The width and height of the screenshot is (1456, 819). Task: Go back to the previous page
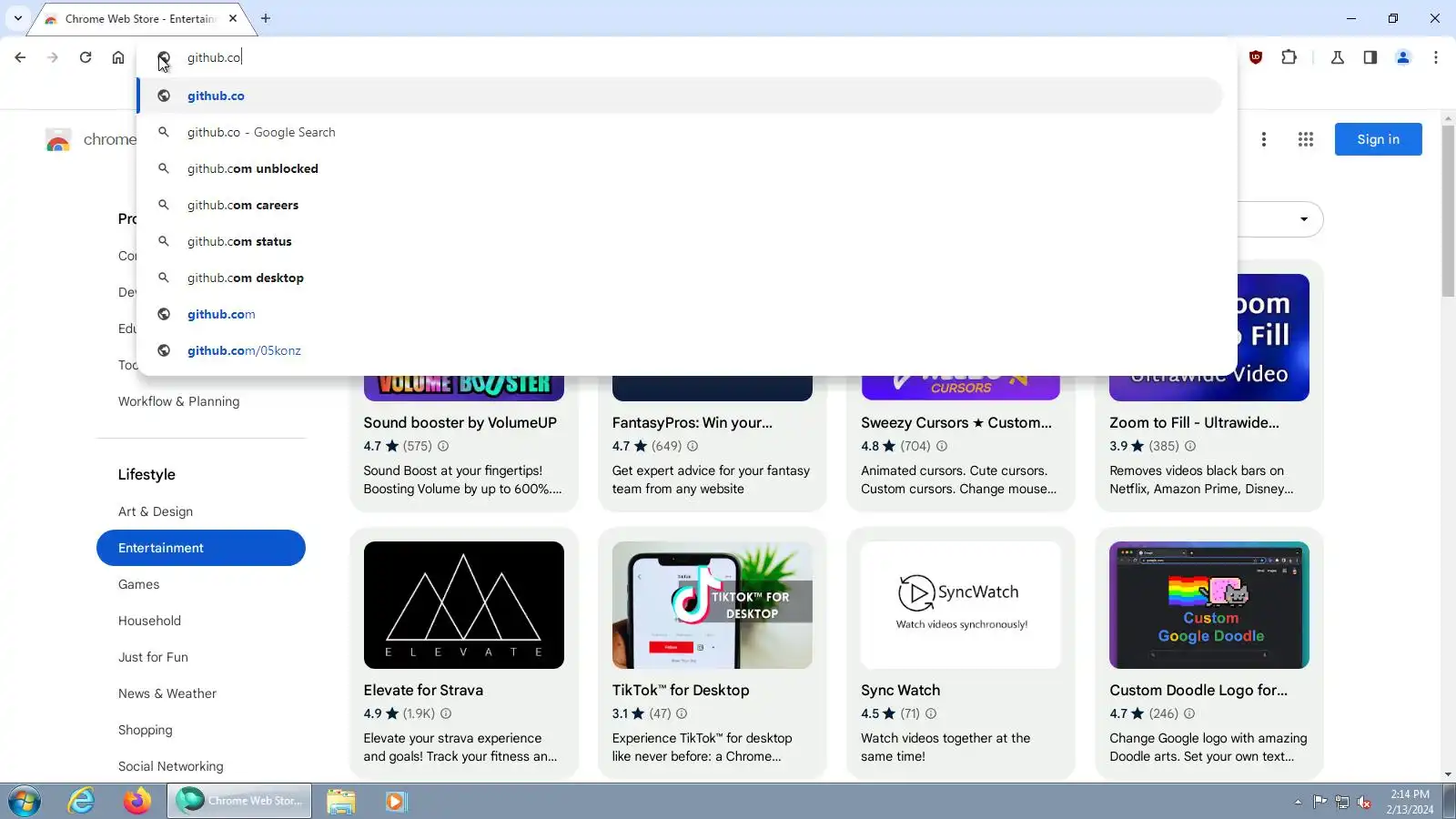click(x=20, y=57)
